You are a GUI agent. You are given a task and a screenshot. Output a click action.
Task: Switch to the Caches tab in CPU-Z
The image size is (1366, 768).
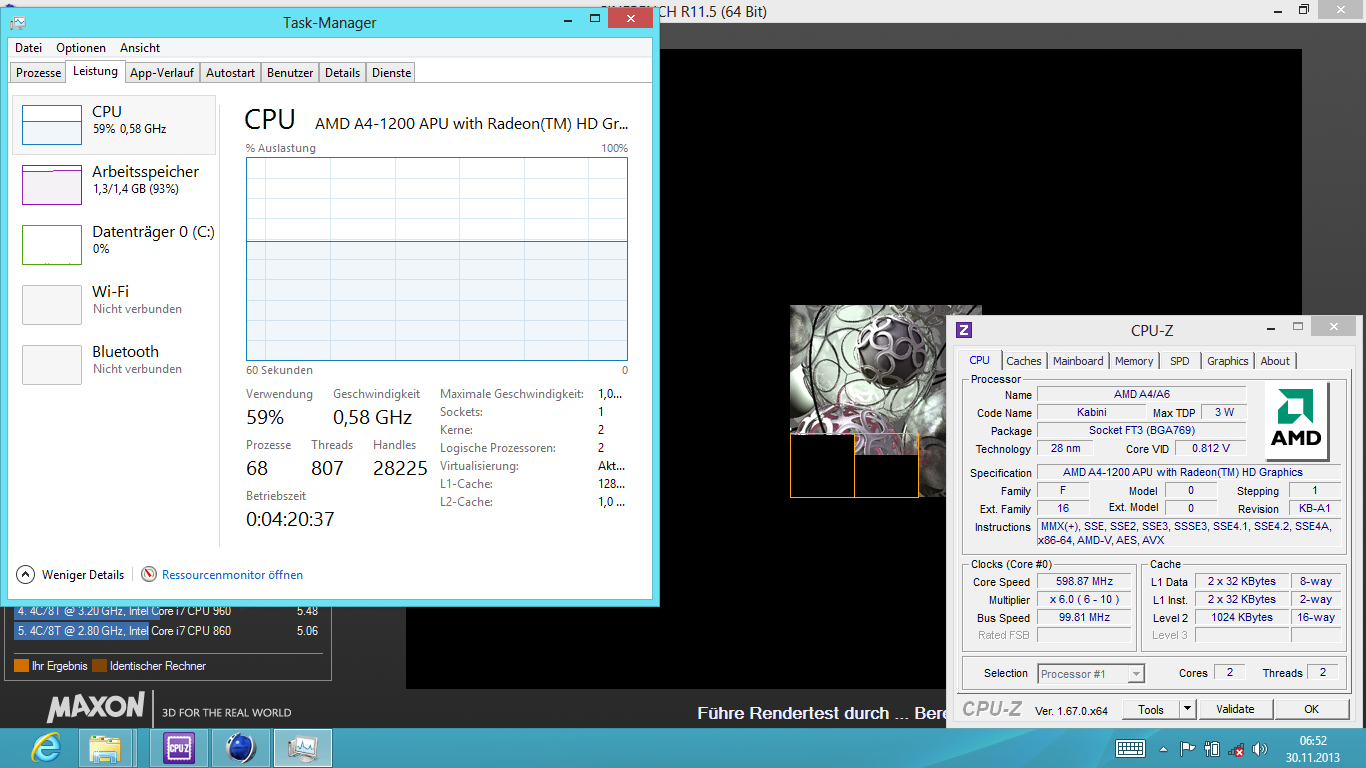(1024, 361)
